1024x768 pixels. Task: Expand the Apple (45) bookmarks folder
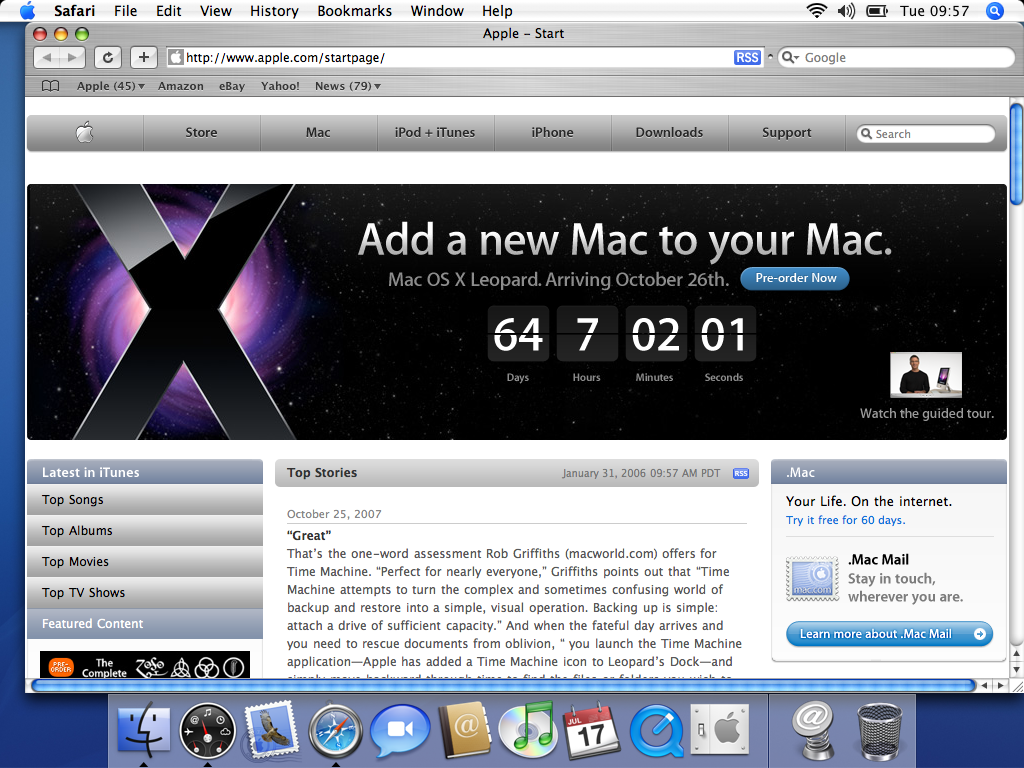(110, 86)
